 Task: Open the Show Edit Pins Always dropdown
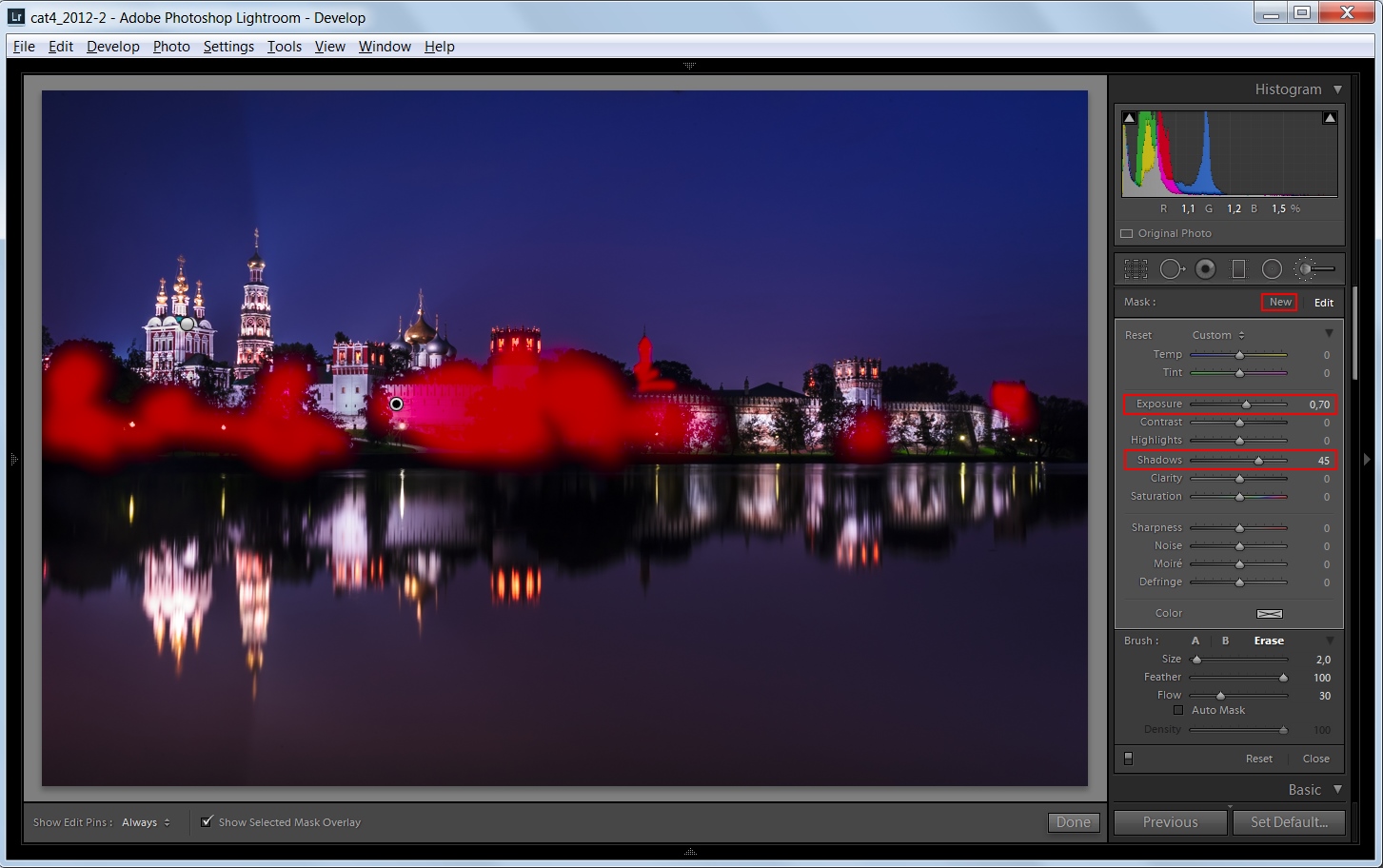point(147,822)
